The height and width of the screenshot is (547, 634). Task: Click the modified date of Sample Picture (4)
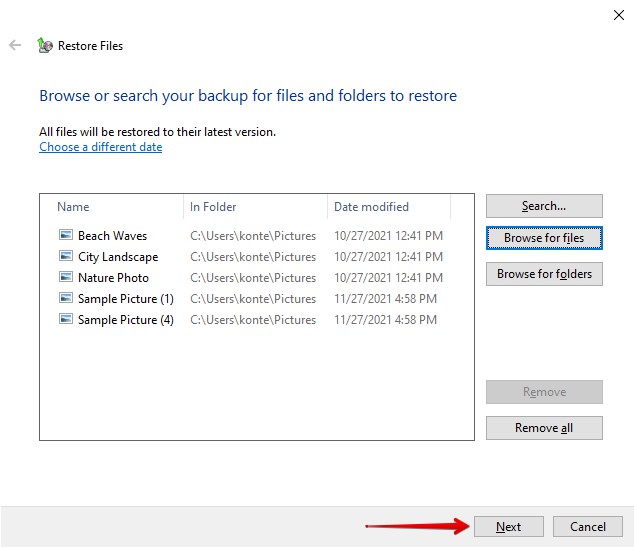point(385,320)
